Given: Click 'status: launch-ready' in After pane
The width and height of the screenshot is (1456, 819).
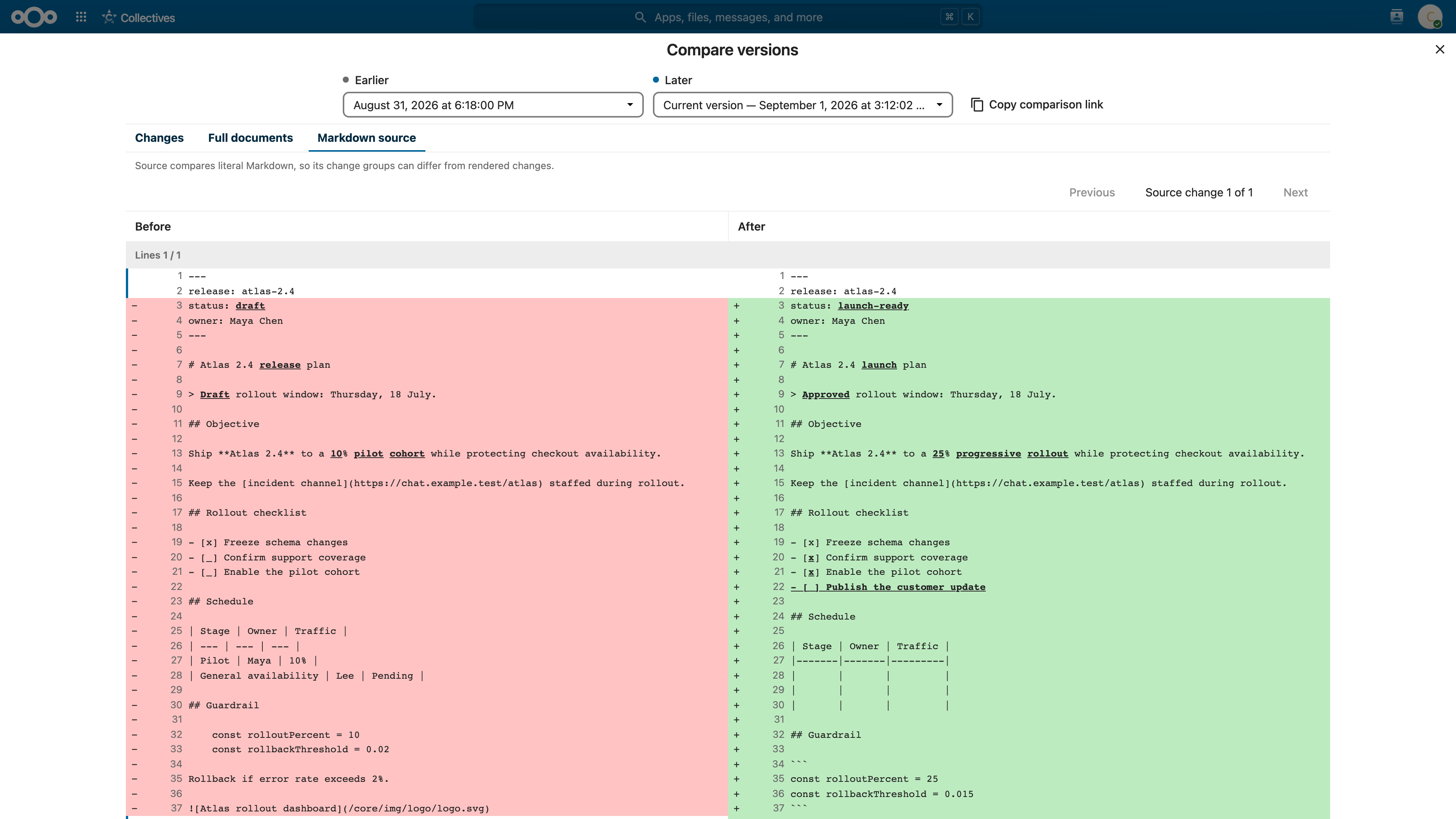Looking at the screenshot, I should [x=849, y=306].
